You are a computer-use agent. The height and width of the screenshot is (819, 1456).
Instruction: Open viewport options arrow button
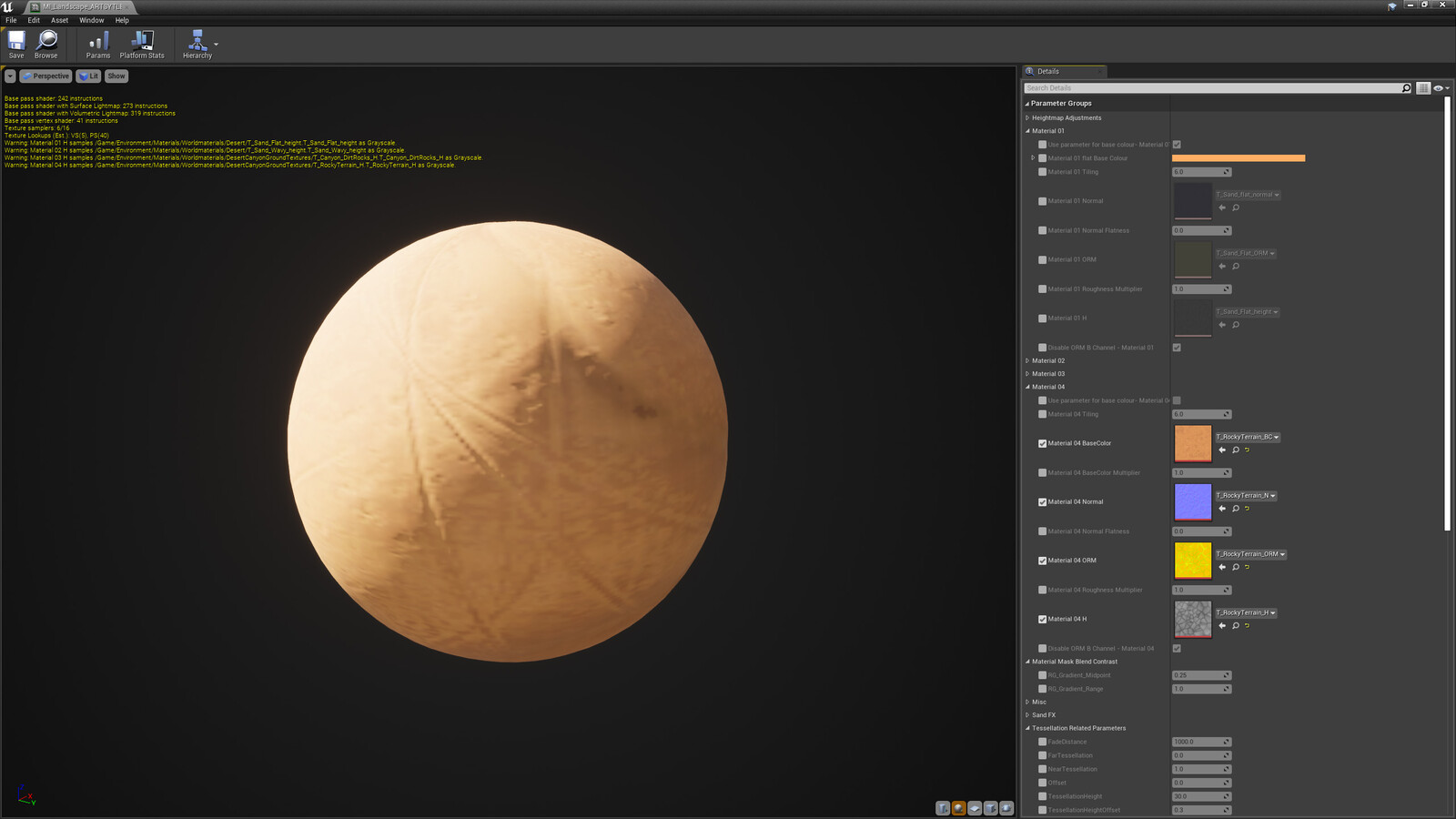tap(10, 76)
